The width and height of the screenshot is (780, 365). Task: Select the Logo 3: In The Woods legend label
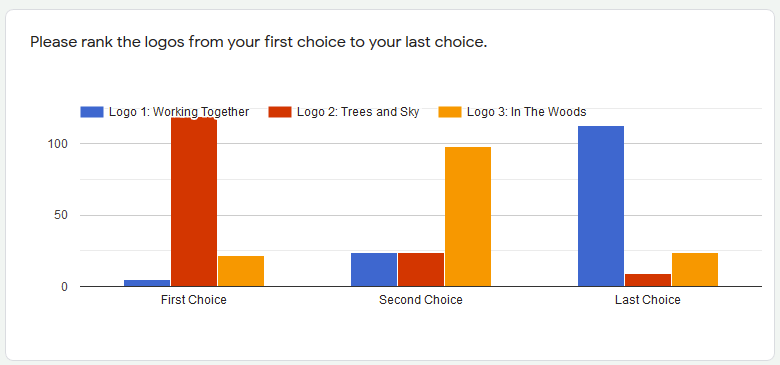pos(526,112)
